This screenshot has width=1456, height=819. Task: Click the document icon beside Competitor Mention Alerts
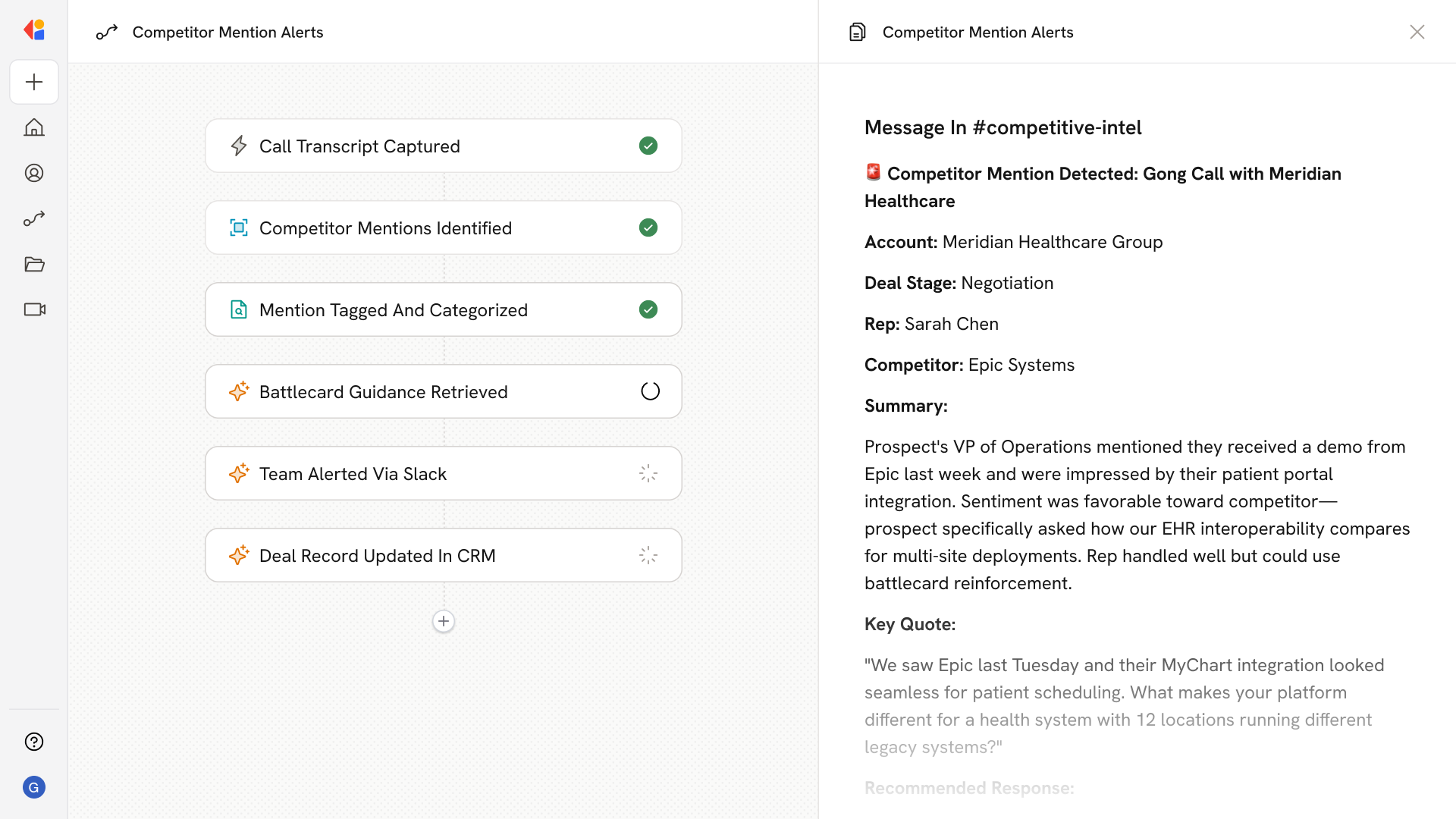(857, 32)
